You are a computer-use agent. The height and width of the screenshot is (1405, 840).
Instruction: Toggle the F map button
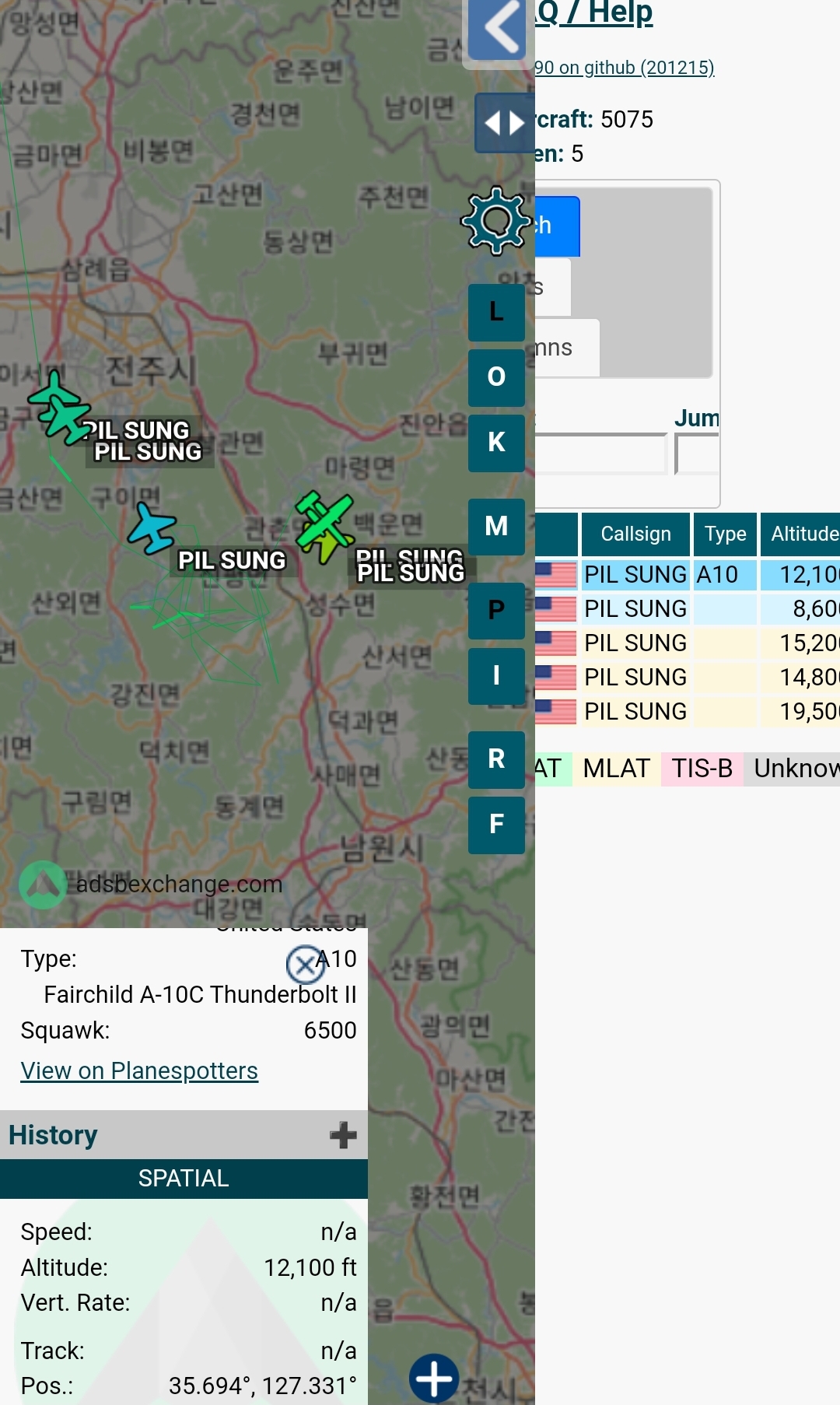click(496, 825)
